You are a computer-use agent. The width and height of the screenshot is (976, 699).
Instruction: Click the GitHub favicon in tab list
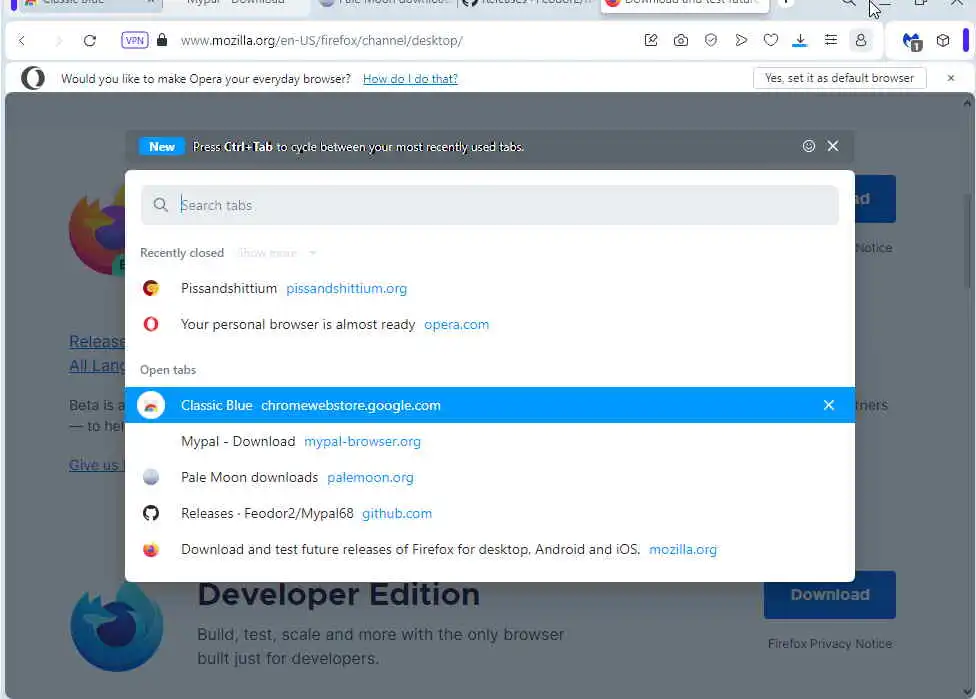click(x=151, y=513)
